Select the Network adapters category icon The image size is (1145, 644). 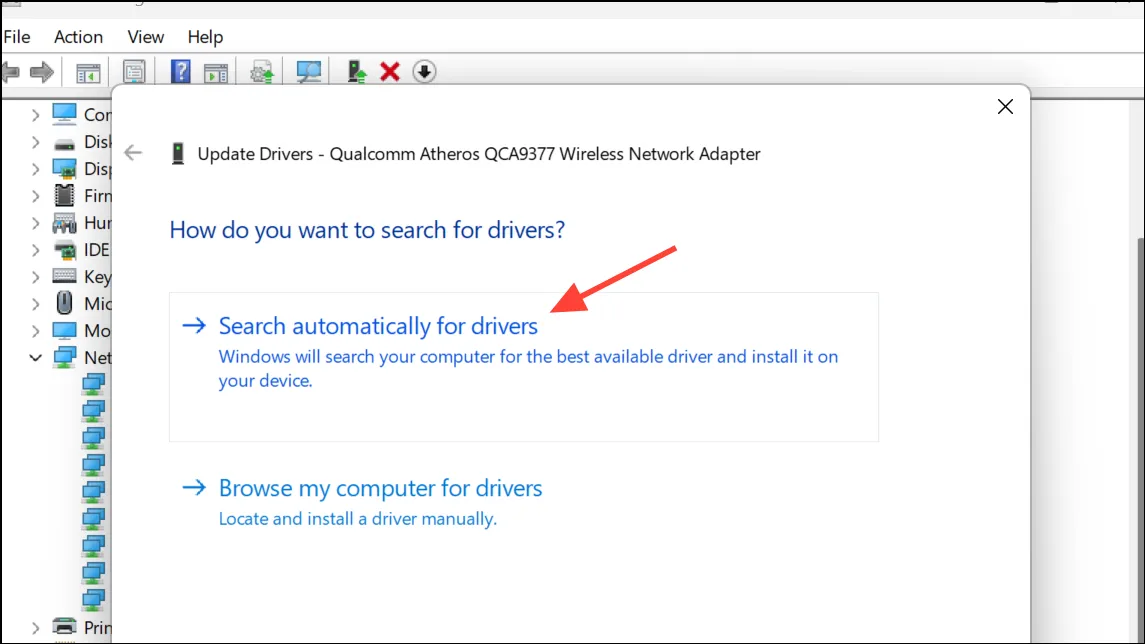[x=64, y=357]
